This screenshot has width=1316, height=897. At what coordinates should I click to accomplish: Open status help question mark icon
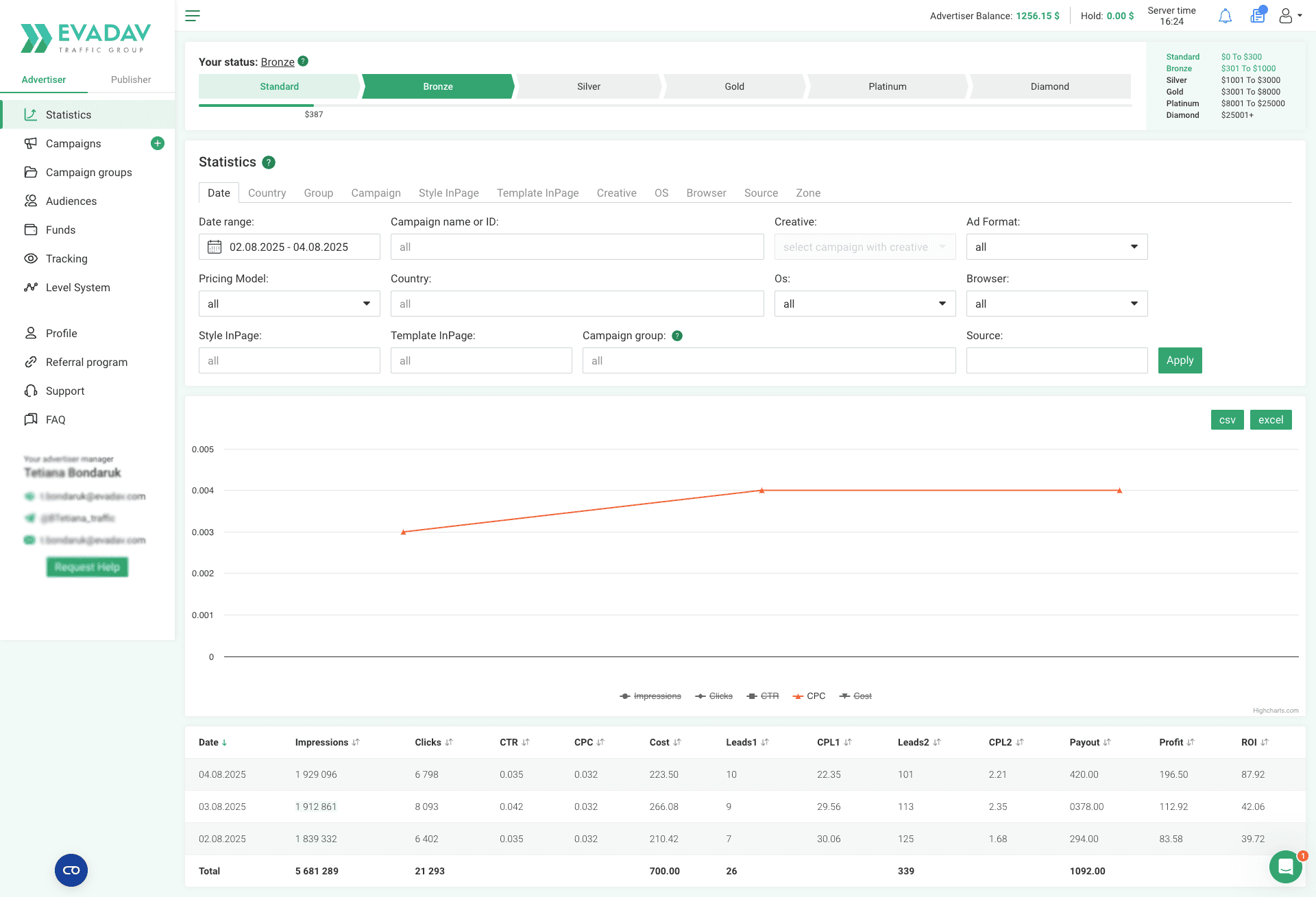click(x=303, y=61)
